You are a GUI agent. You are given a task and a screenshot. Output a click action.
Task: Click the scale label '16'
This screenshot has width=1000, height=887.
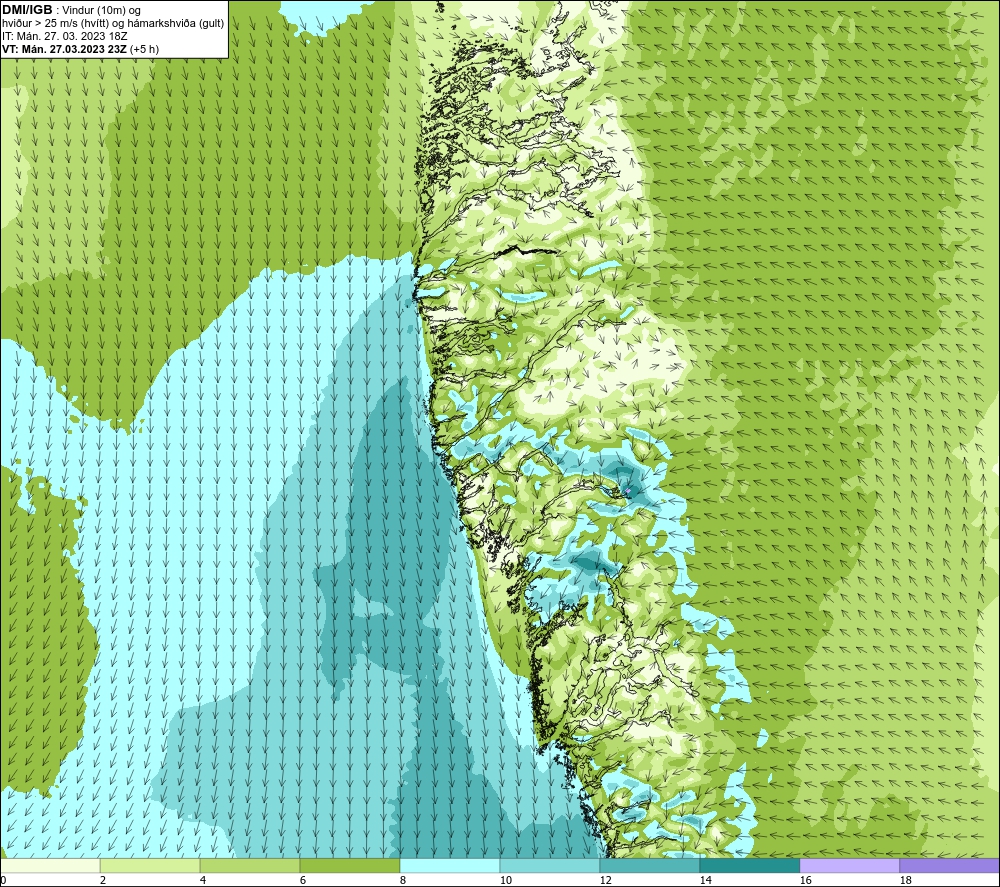[805, 881]
